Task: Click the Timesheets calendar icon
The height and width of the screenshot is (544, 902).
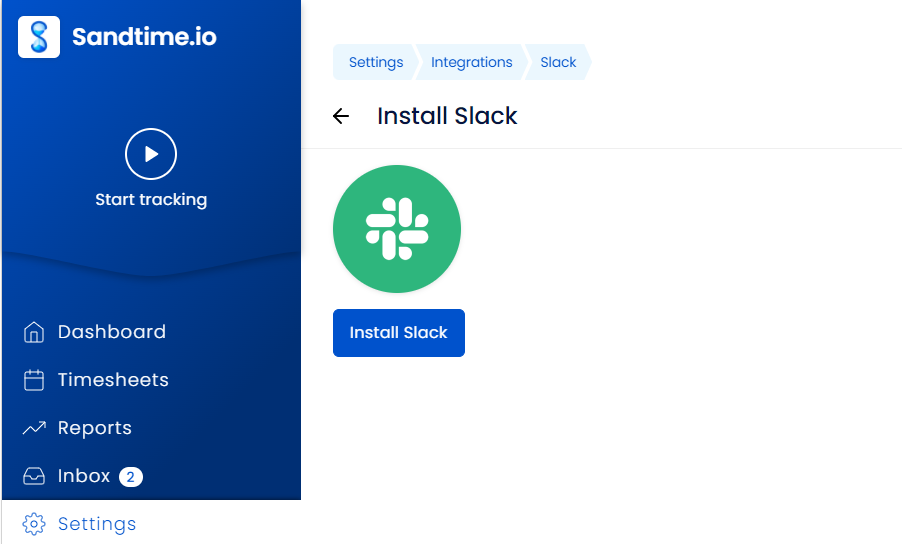Action: pos(34,380)
